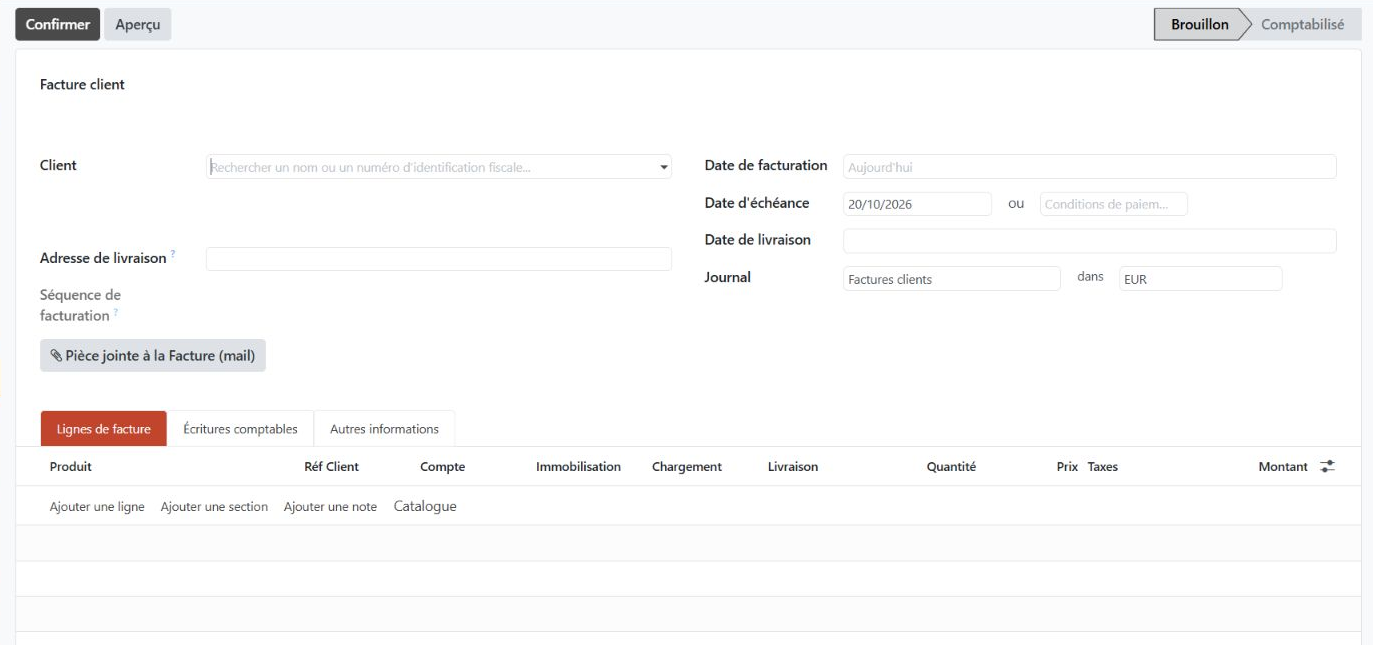Click the Date de livraison field
This screenshot has height=645, width=1373.
coord(1090,241)
